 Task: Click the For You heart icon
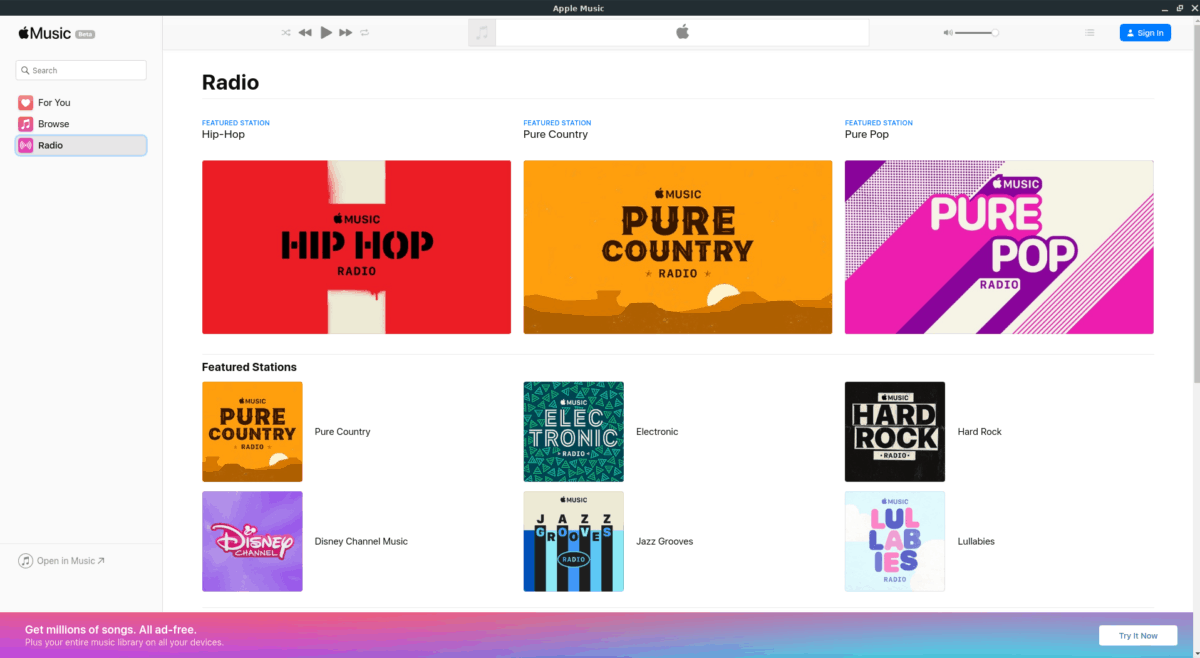click(26, 102)
